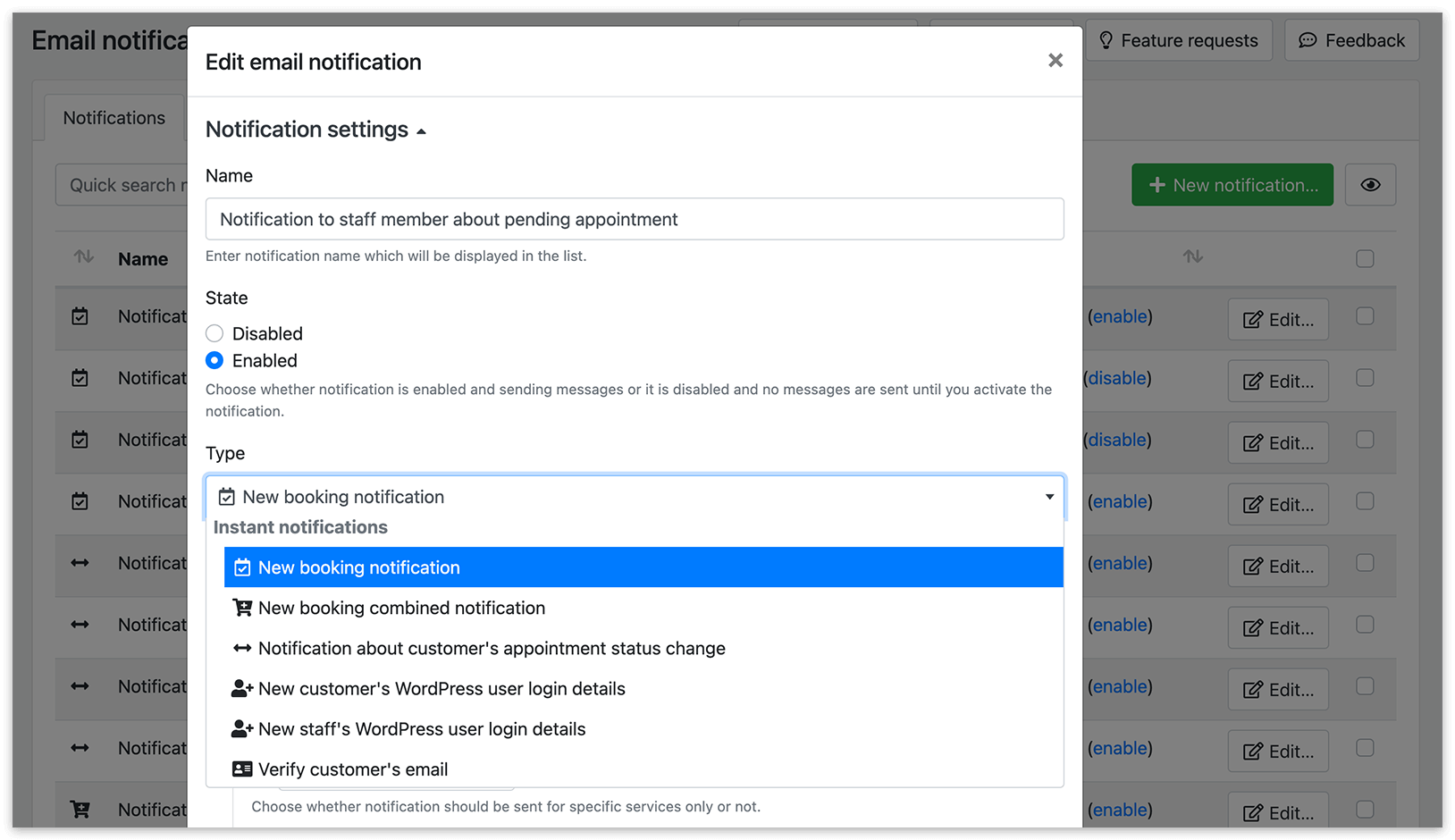Check the checkbox in second table row
Screen dimensions: 1455x840
click(1365, 377)
